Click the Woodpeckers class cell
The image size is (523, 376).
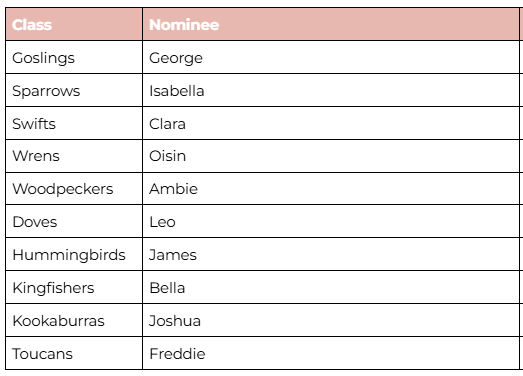(74, 189)
